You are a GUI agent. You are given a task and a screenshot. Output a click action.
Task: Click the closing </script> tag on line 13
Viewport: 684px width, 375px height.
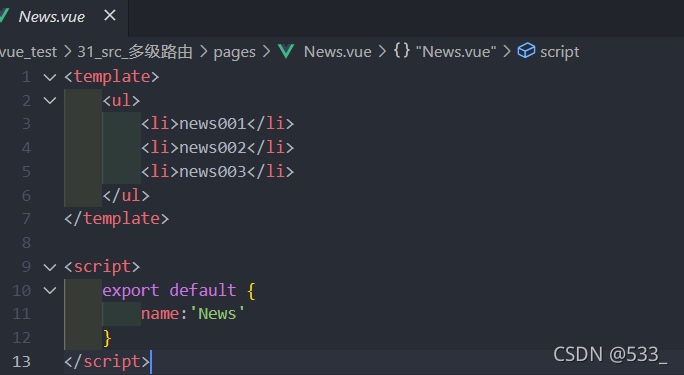coord(107,361)
